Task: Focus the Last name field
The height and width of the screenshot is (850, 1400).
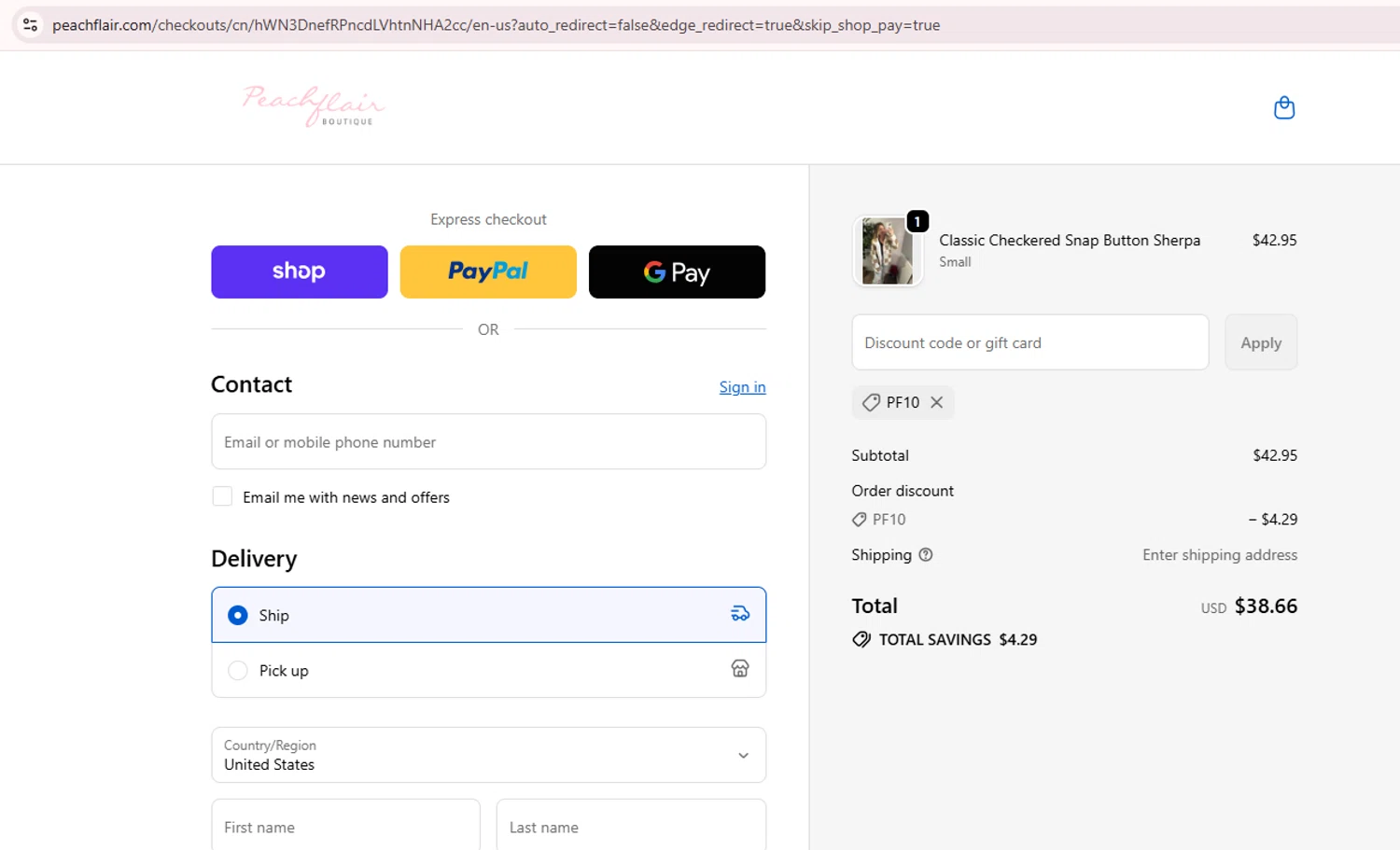Action: click(631, 827)
